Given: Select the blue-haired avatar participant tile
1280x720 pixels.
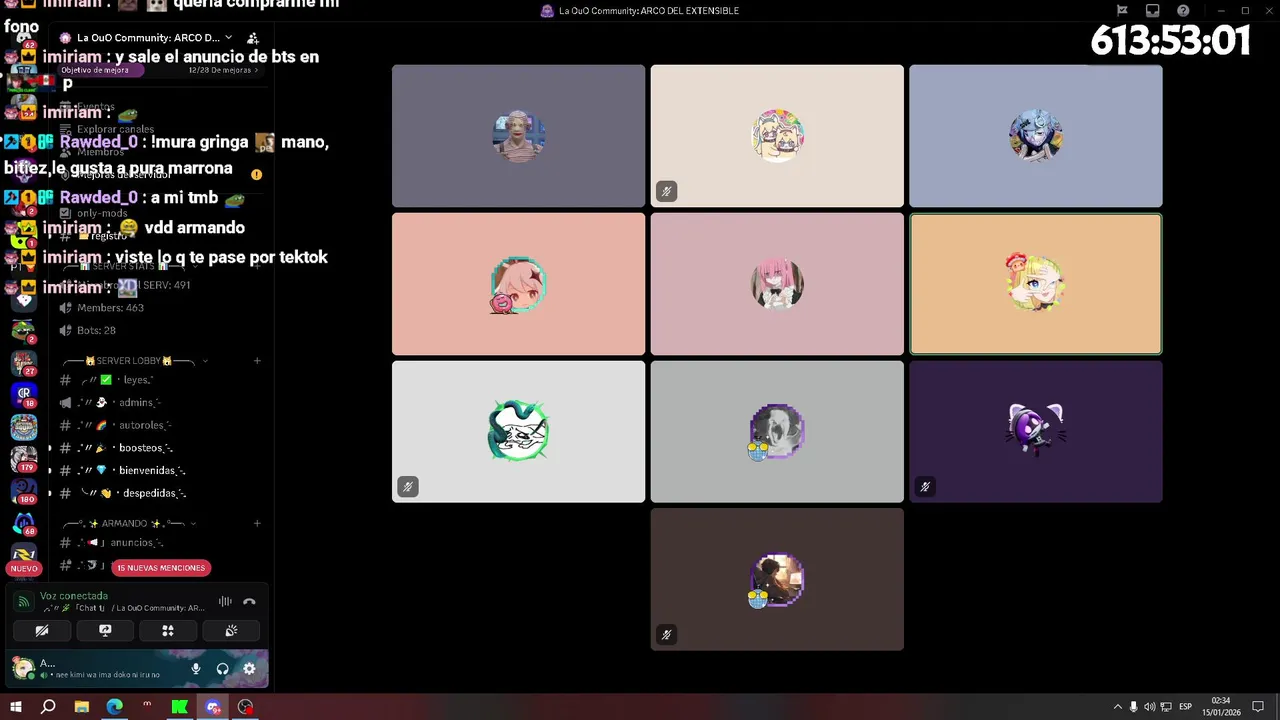Looking at the screenshot, I should point(1036,136).
